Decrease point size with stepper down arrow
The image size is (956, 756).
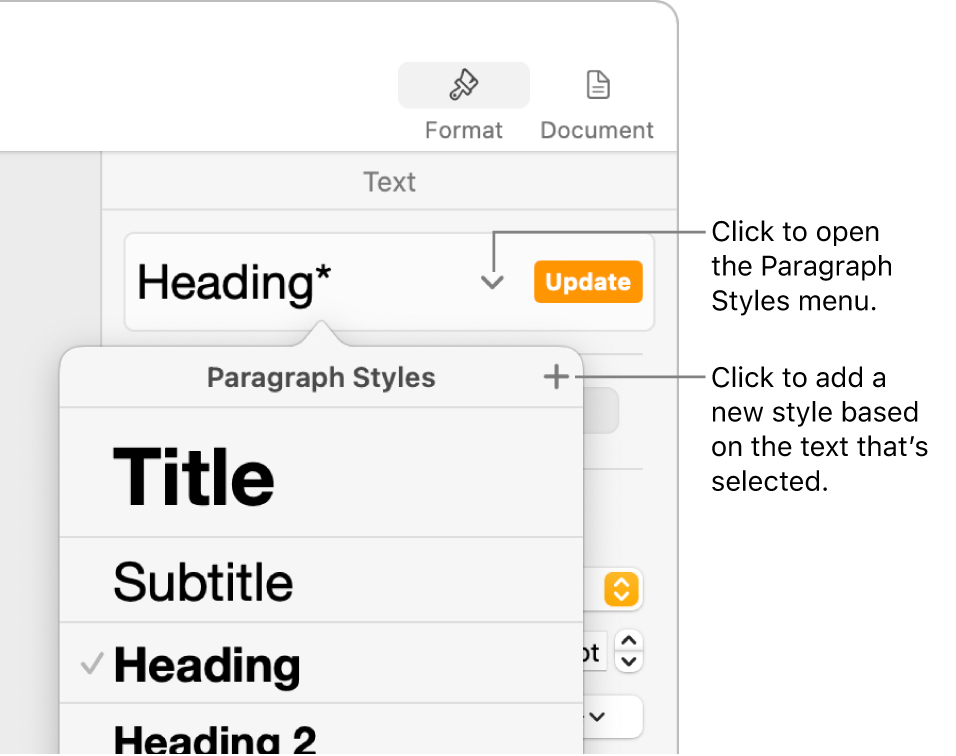click(629, 661)
